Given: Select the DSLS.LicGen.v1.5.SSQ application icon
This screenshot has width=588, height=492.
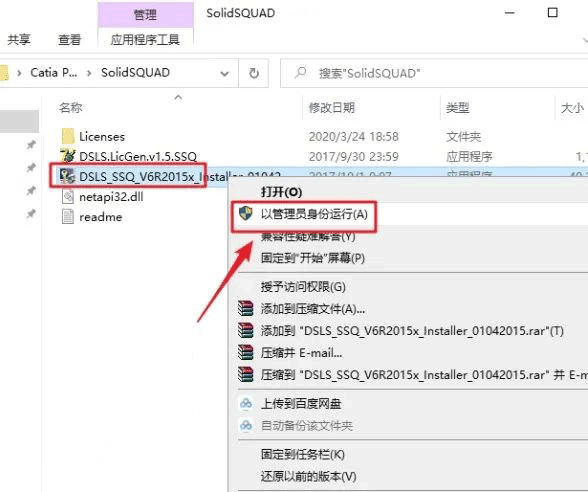Looking at the screenshot, I should pyautogui.click(x=68, y=156).
